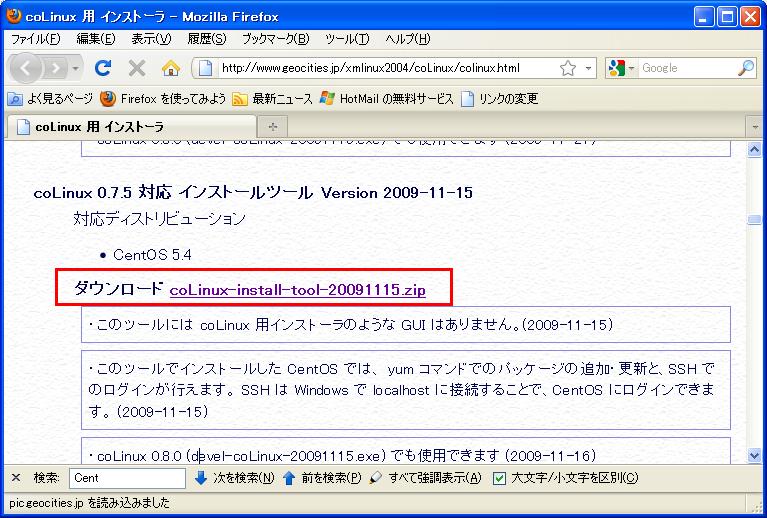This screenshot has height=518, width=767.
Task: Click the Forward navigation arrow
Action: [55, 68]
